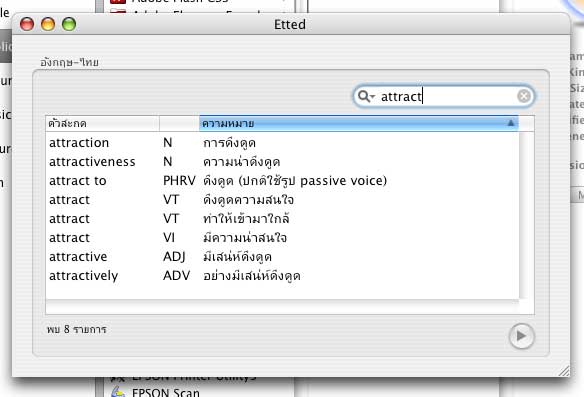This screenshot has width=584, height=397.
Task: Click the meaning อย่างมีเสน่ห์ดึงดูด
Action: 251,276
